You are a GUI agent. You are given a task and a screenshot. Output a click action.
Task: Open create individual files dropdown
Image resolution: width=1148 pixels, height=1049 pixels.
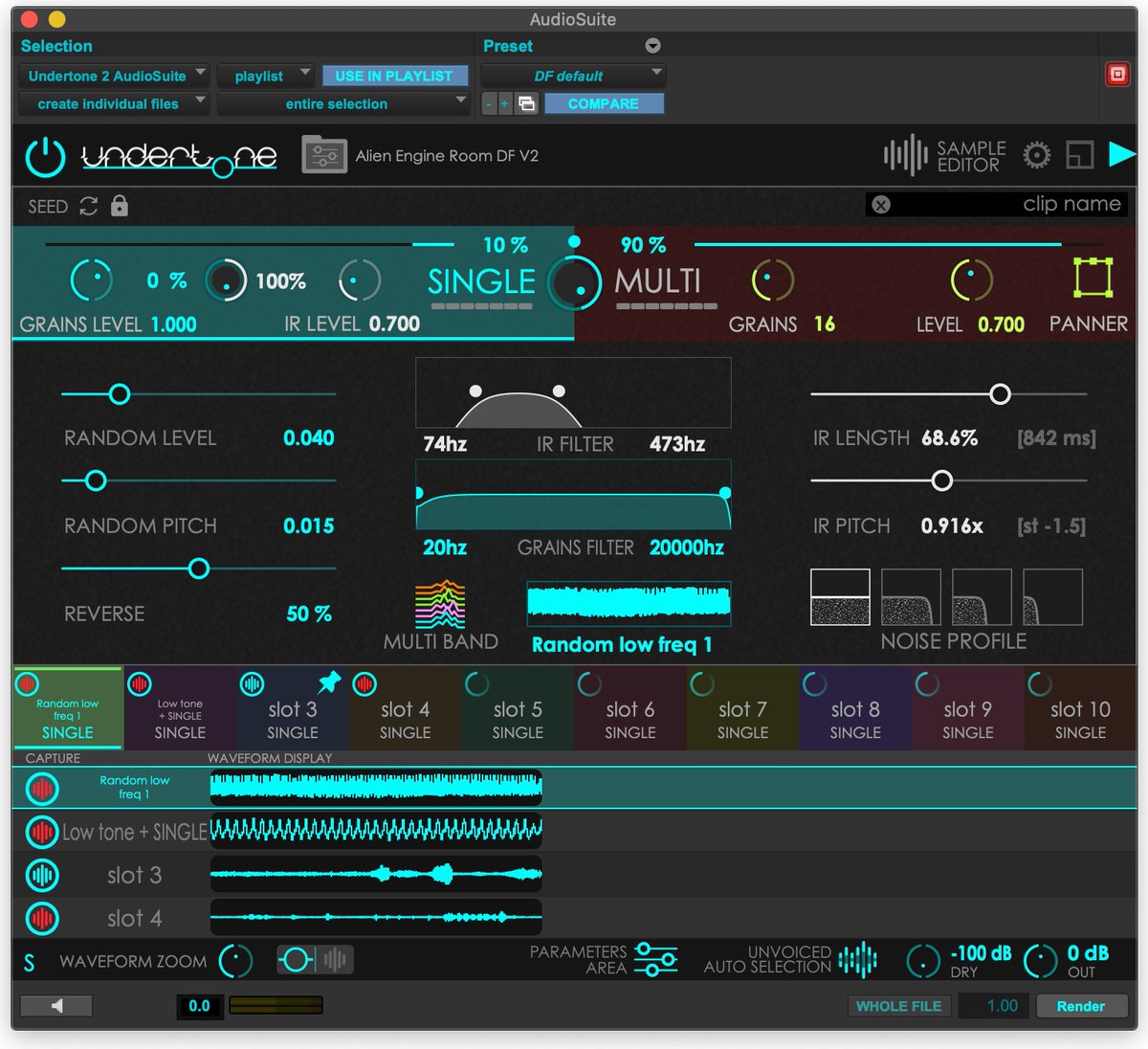point(114,103)
